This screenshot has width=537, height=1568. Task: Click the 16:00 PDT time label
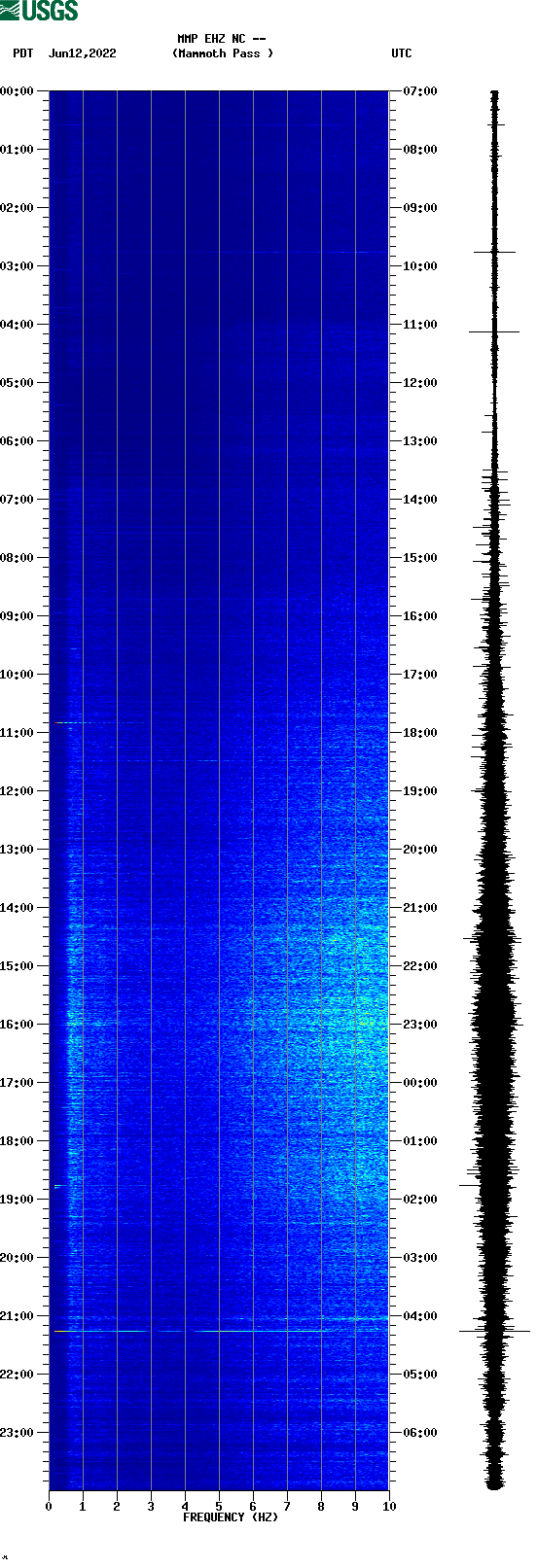click(18, 1025)
